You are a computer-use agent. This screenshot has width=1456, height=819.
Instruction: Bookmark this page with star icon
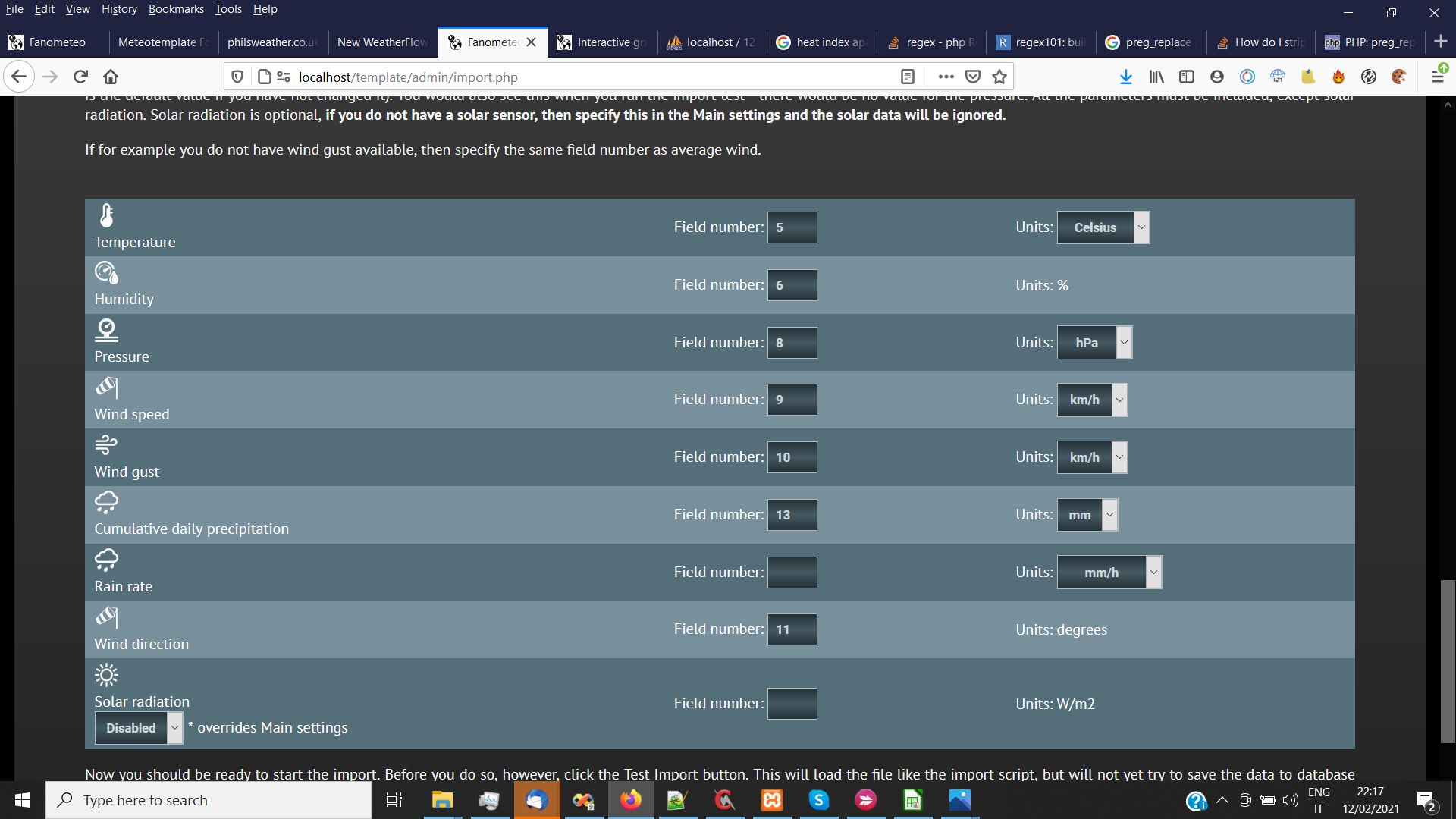[999, 77]
